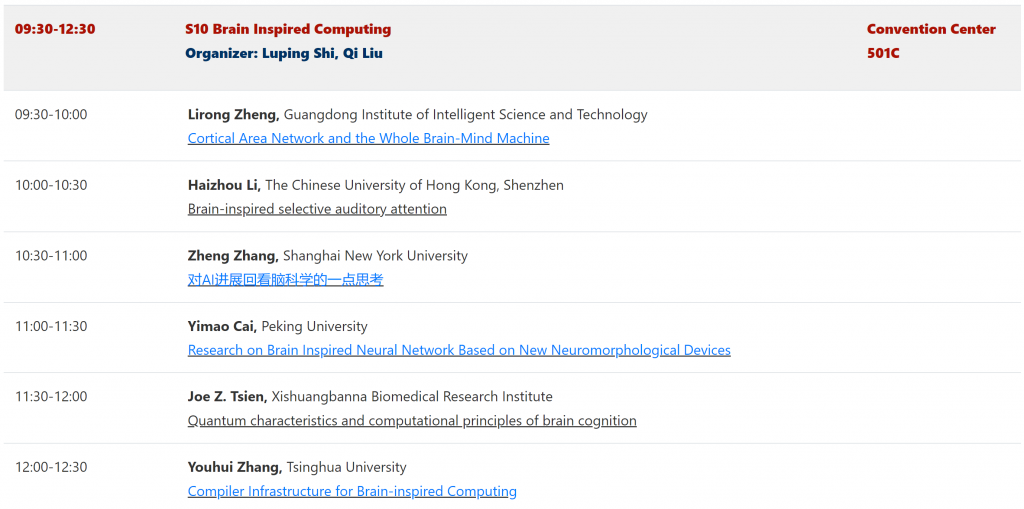Screen dimensions: 1024x509
Task: Click the 11:30-12:00 time slot
Action: pyautogui.click(x=51, y=397)
